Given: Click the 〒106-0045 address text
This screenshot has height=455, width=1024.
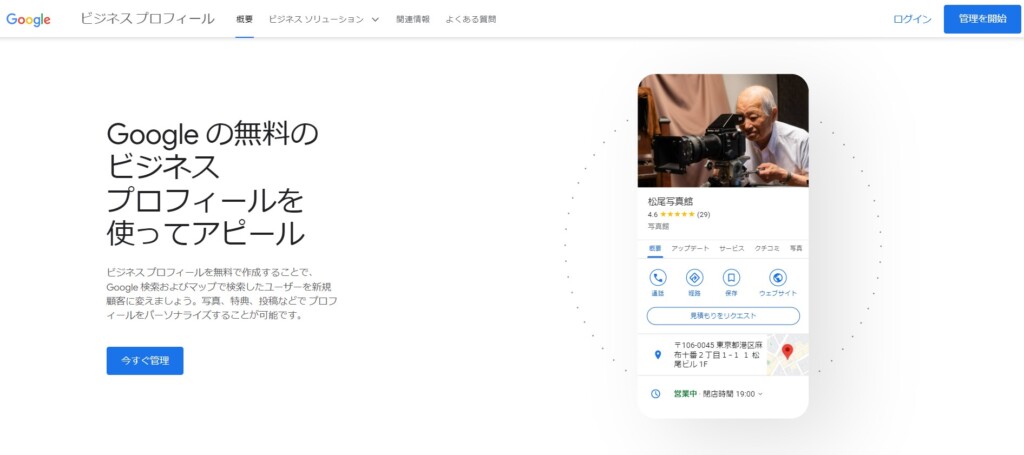Looking at the screenshot, I should point(719,354).
